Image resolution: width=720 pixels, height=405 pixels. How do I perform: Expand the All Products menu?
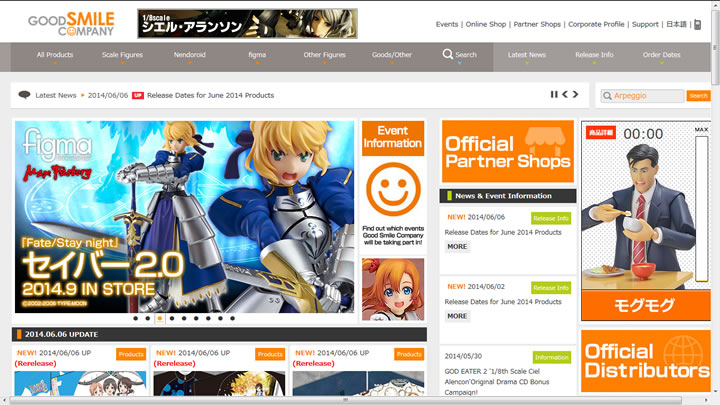click(x=55, y=56)
